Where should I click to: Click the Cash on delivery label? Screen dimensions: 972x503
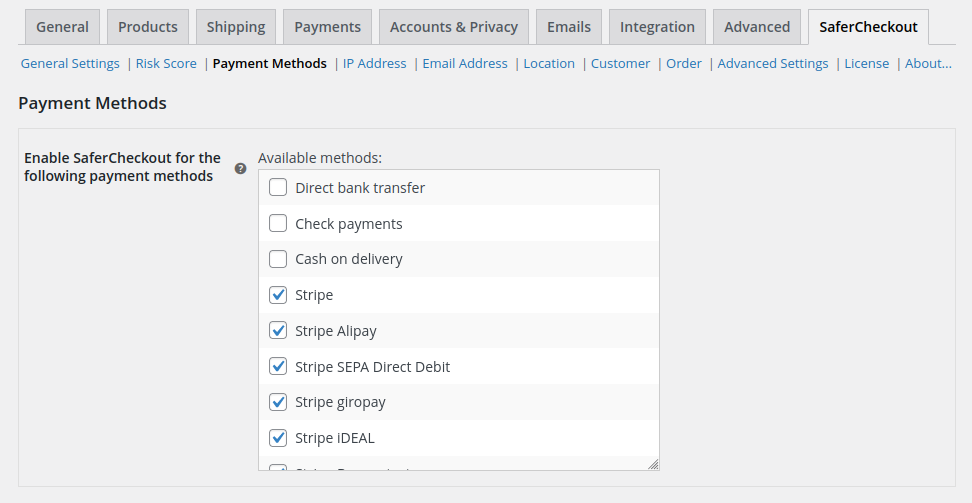tap(348, 259)
